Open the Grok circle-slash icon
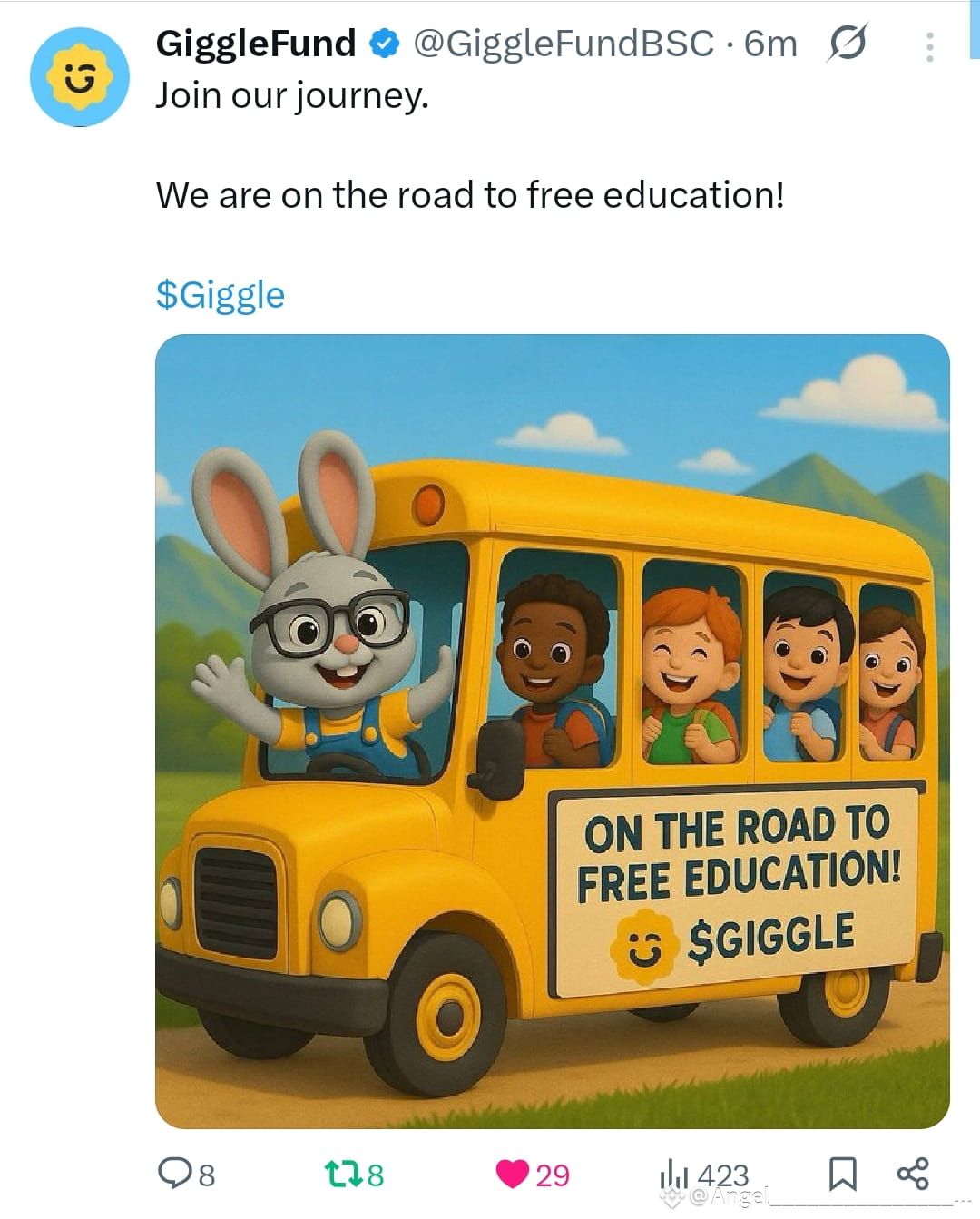 [846, 43]
